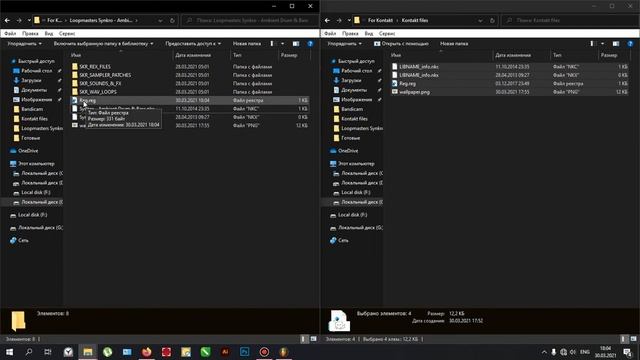Select wallpaper.png in right window

(414, 92)
